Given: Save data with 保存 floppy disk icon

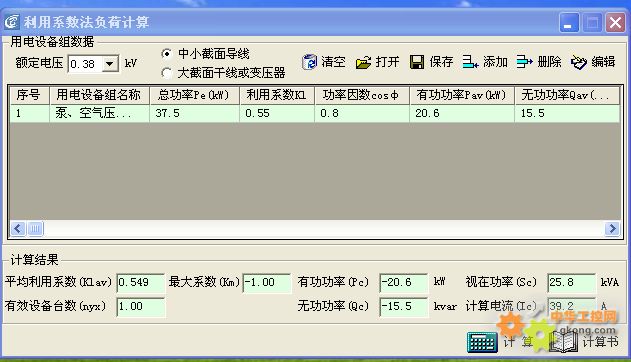Looking at the screenshot, I should pos(417,62).
